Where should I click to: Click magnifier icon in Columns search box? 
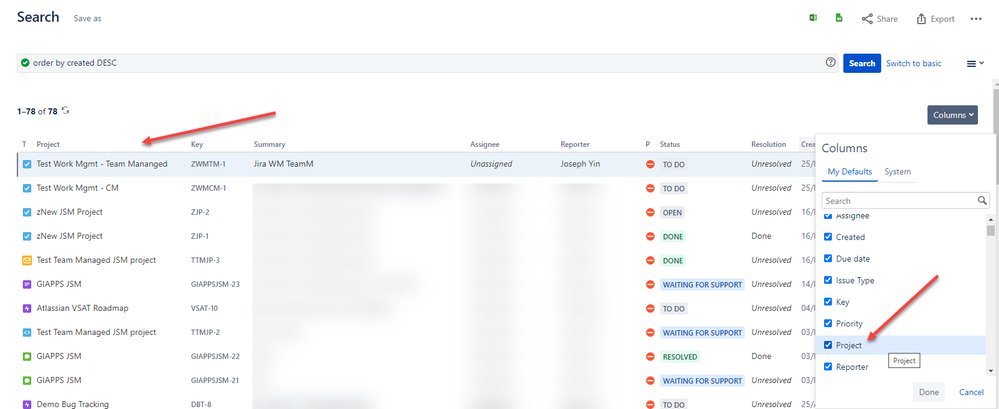pos(982,201)
